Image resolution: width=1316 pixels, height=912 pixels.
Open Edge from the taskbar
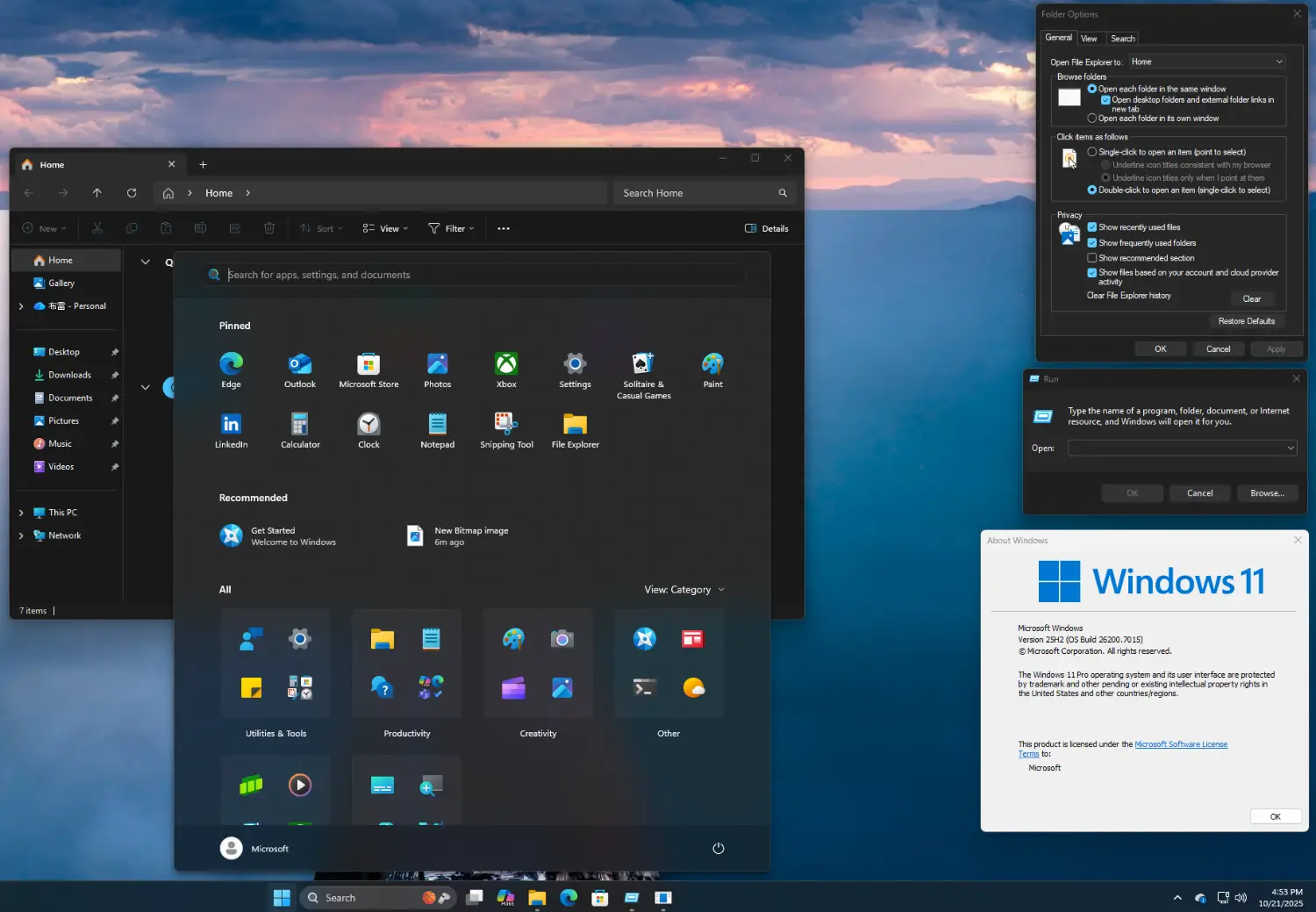pyautogui.click(x=569, y=897)
